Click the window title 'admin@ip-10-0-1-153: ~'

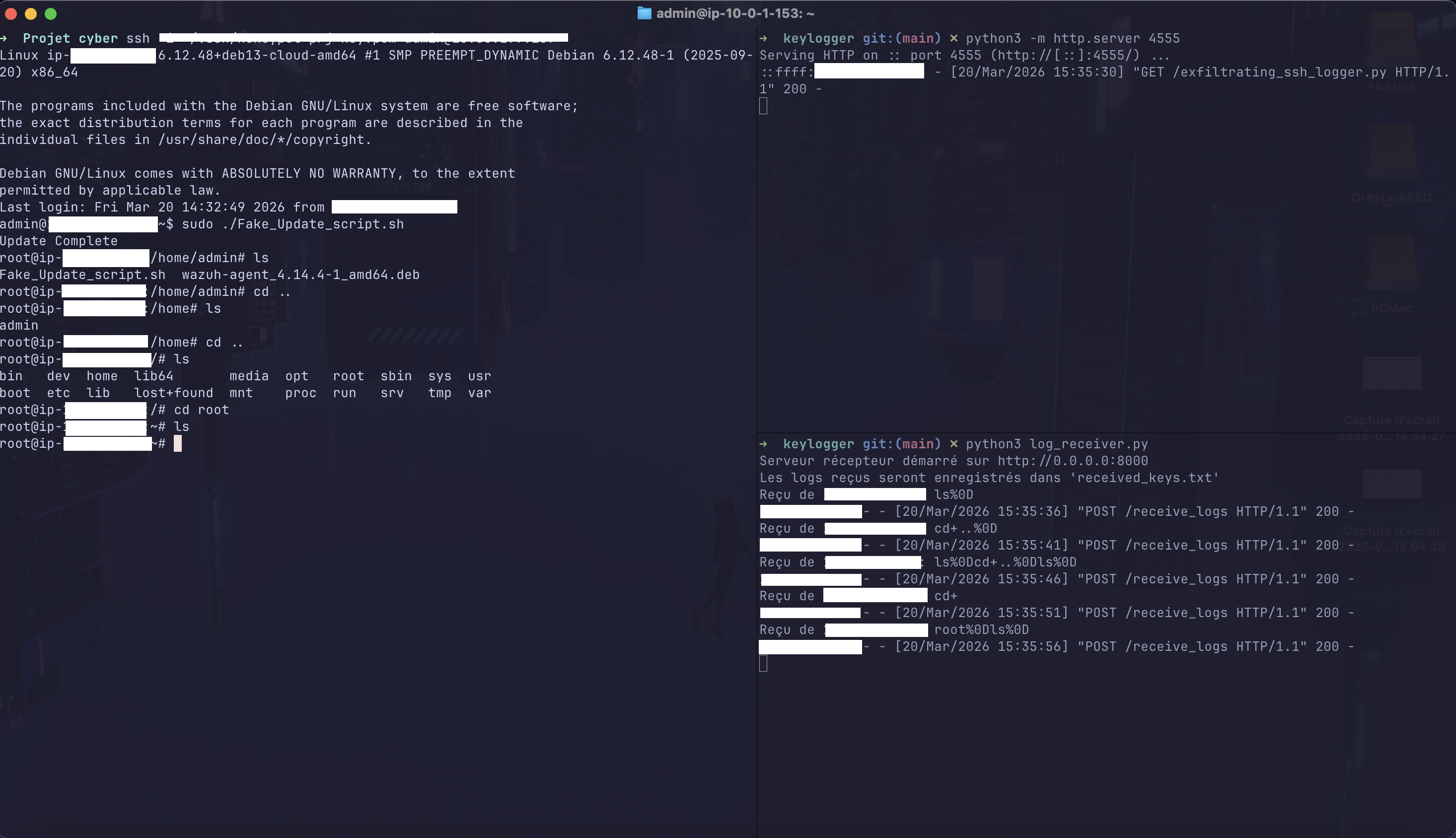[735, 13]
